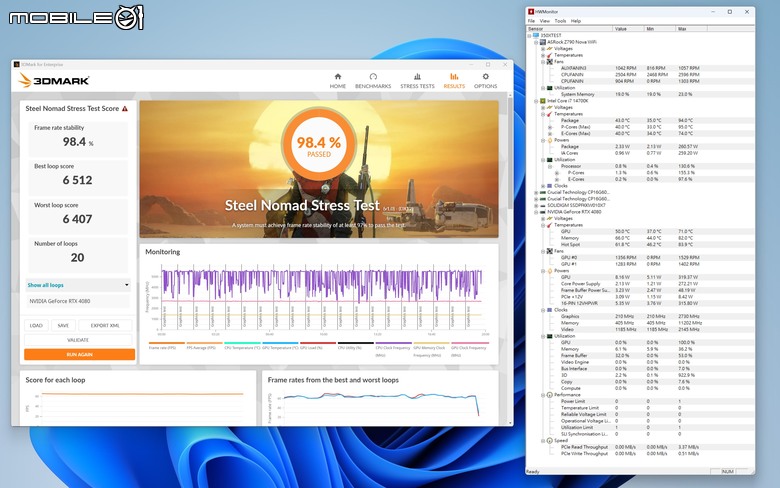Open the Show all loops dropdown
The height and width of the screenshot is (488, 780).
pos(78,285)
